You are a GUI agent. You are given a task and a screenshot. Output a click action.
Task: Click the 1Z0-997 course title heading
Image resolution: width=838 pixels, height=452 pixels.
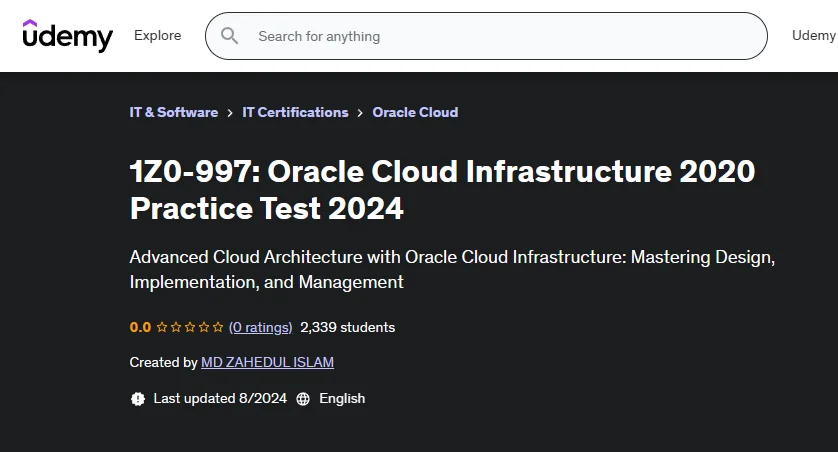pos(443,190)
